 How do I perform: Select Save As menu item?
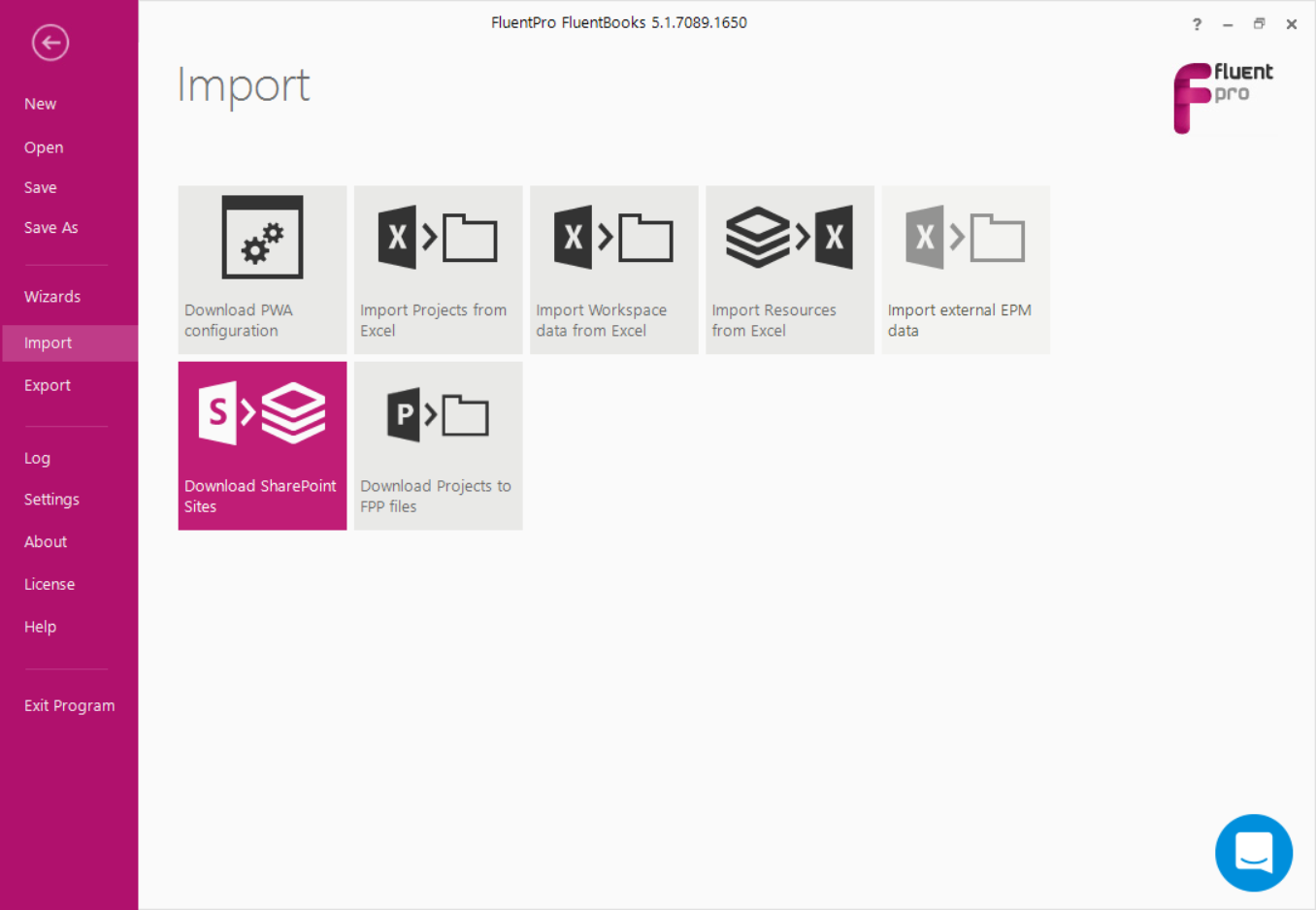50,227
